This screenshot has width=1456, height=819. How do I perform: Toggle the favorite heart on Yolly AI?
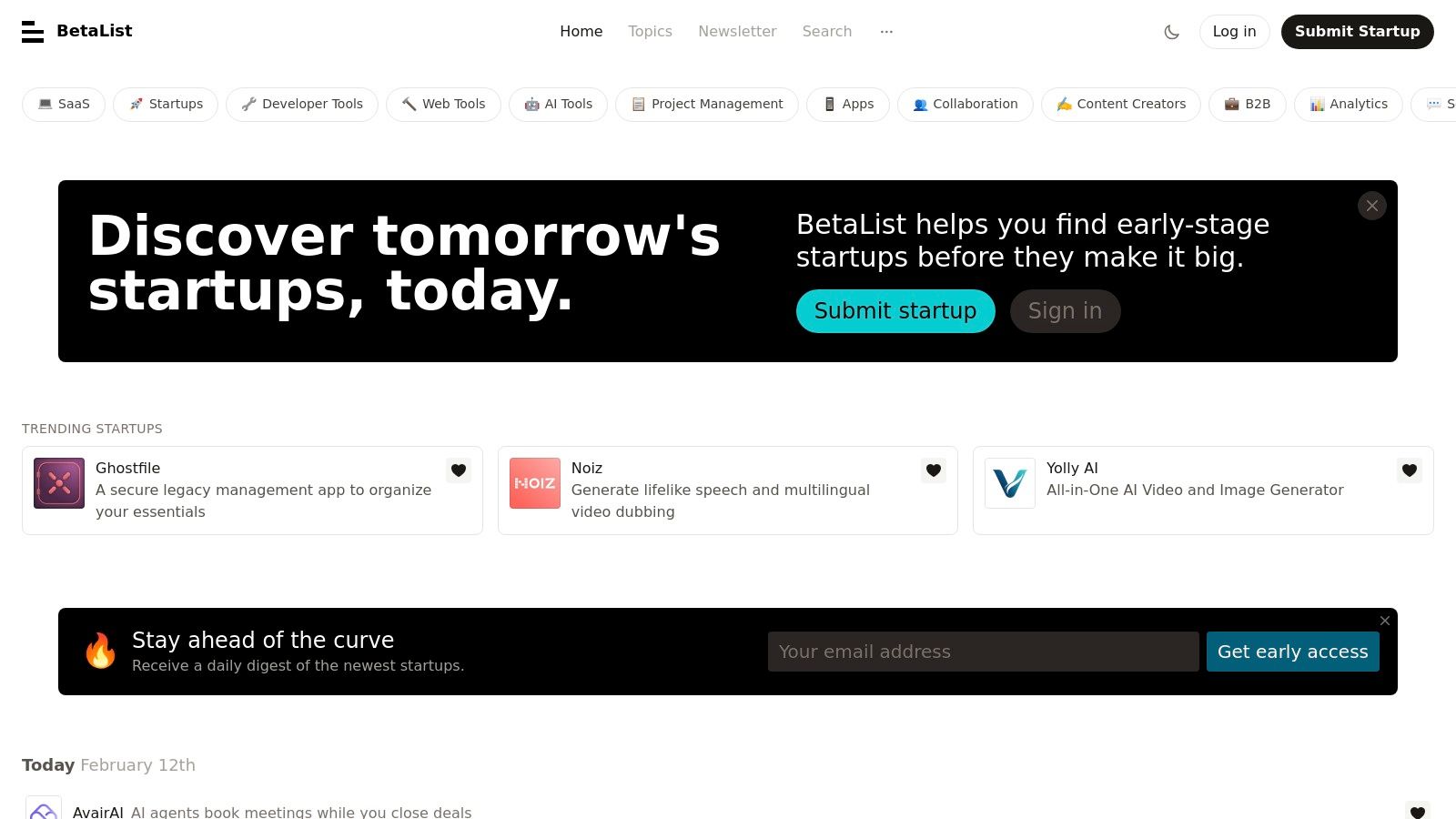coord(1409,470)
